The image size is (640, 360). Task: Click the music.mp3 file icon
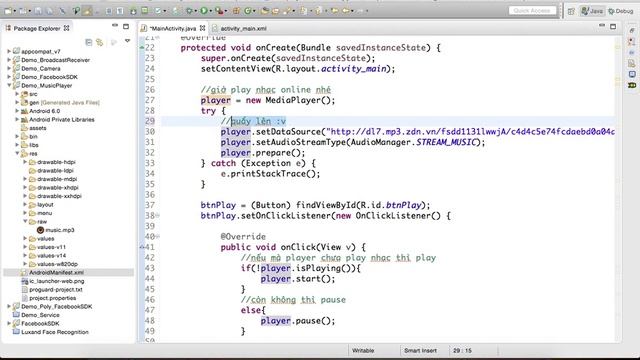click(x=40, y=230)
